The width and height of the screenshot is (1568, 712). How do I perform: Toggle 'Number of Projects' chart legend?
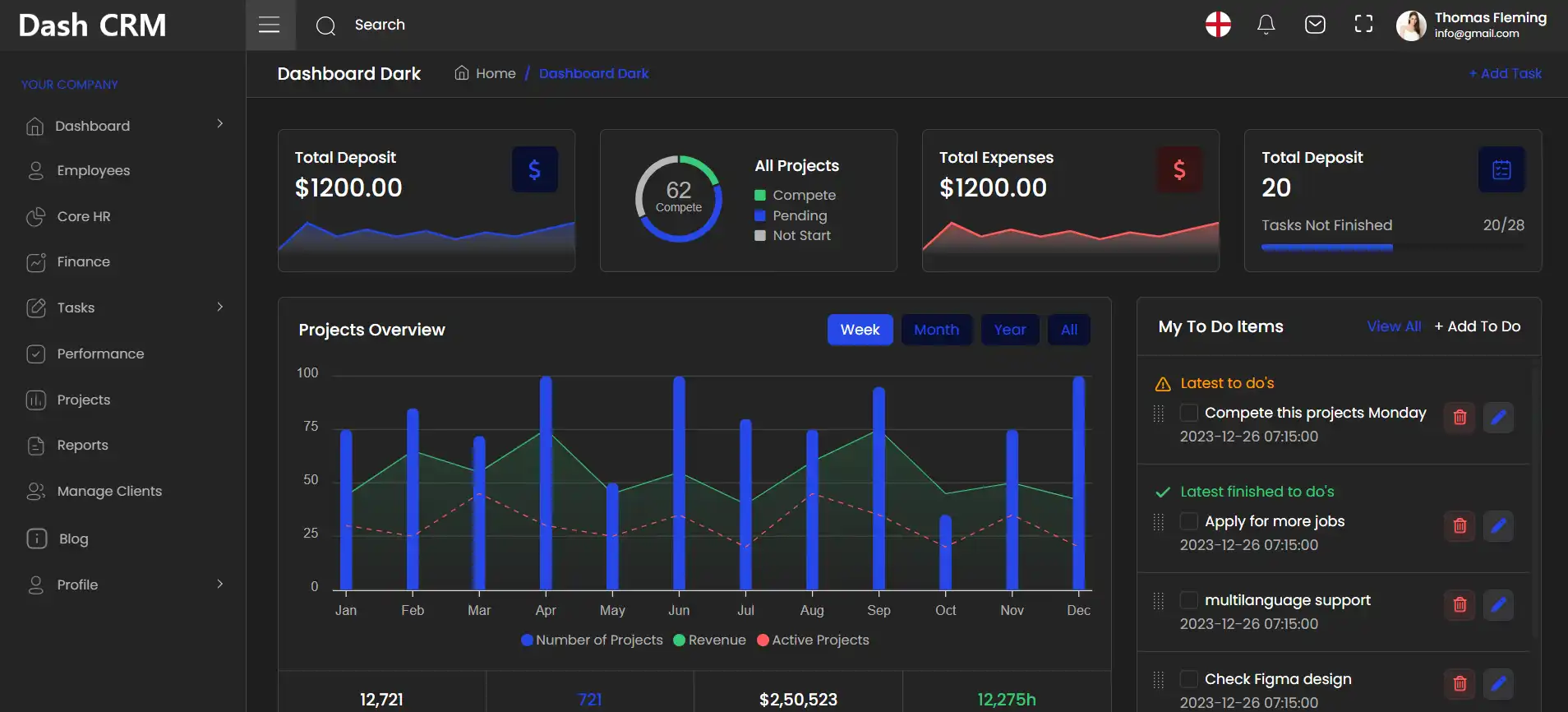592,640
